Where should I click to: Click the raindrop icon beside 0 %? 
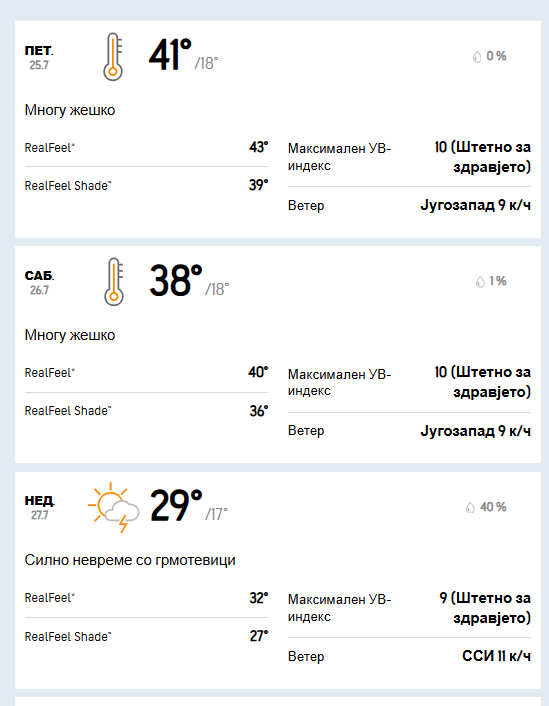(x=477, y=57)
